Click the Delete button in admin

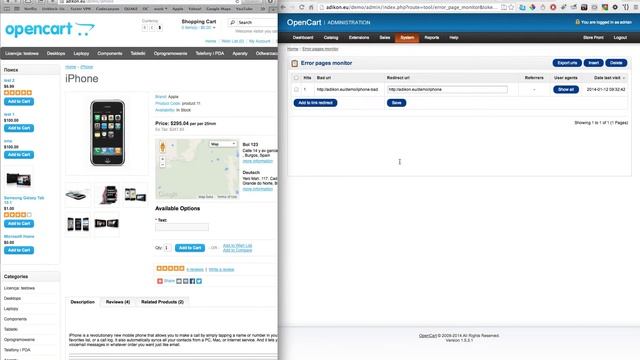pos(616,63)
